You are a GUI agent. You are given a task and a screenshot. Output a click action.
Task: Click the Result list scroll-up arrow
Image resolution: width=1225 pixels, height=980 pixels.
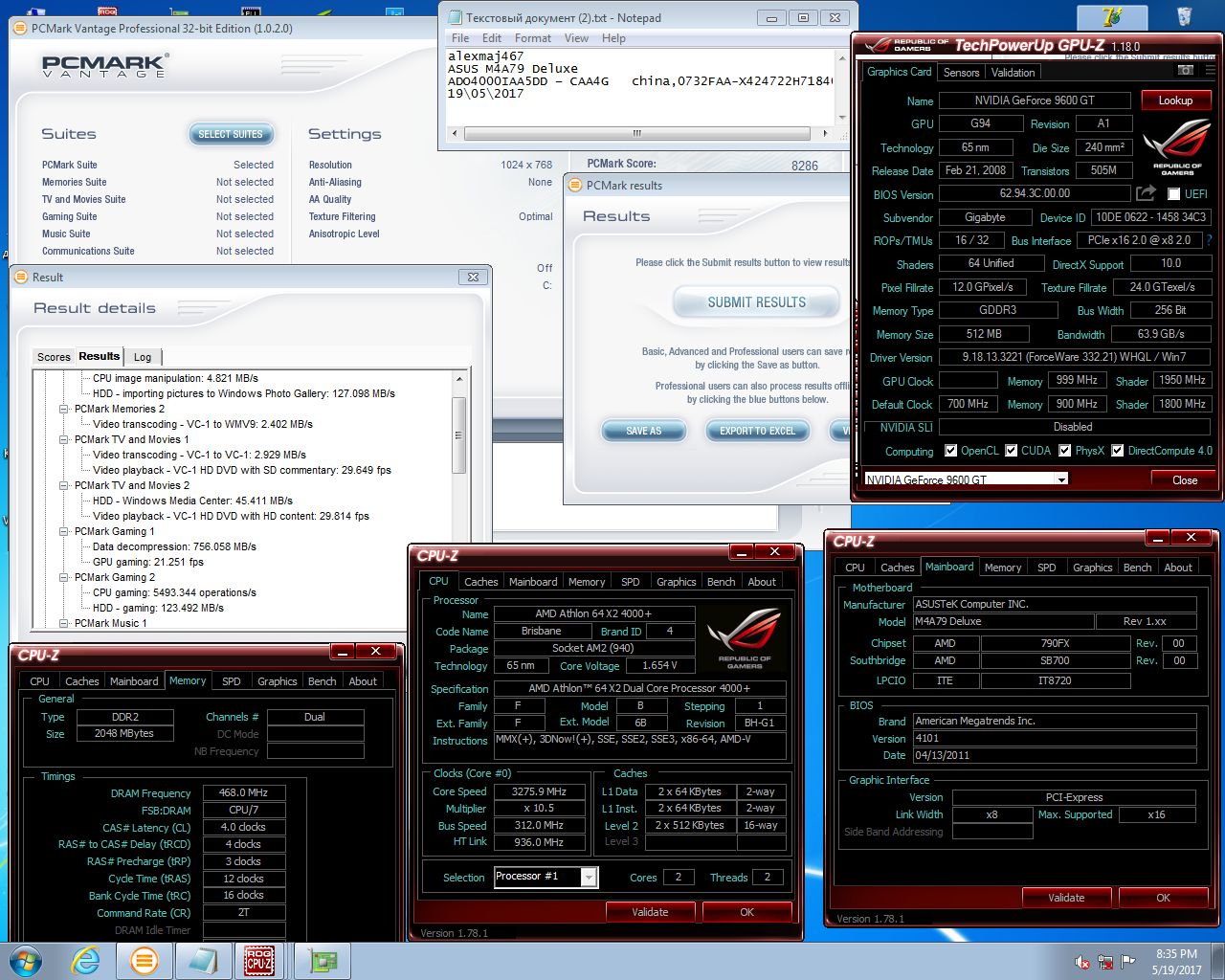click(459, 379)
